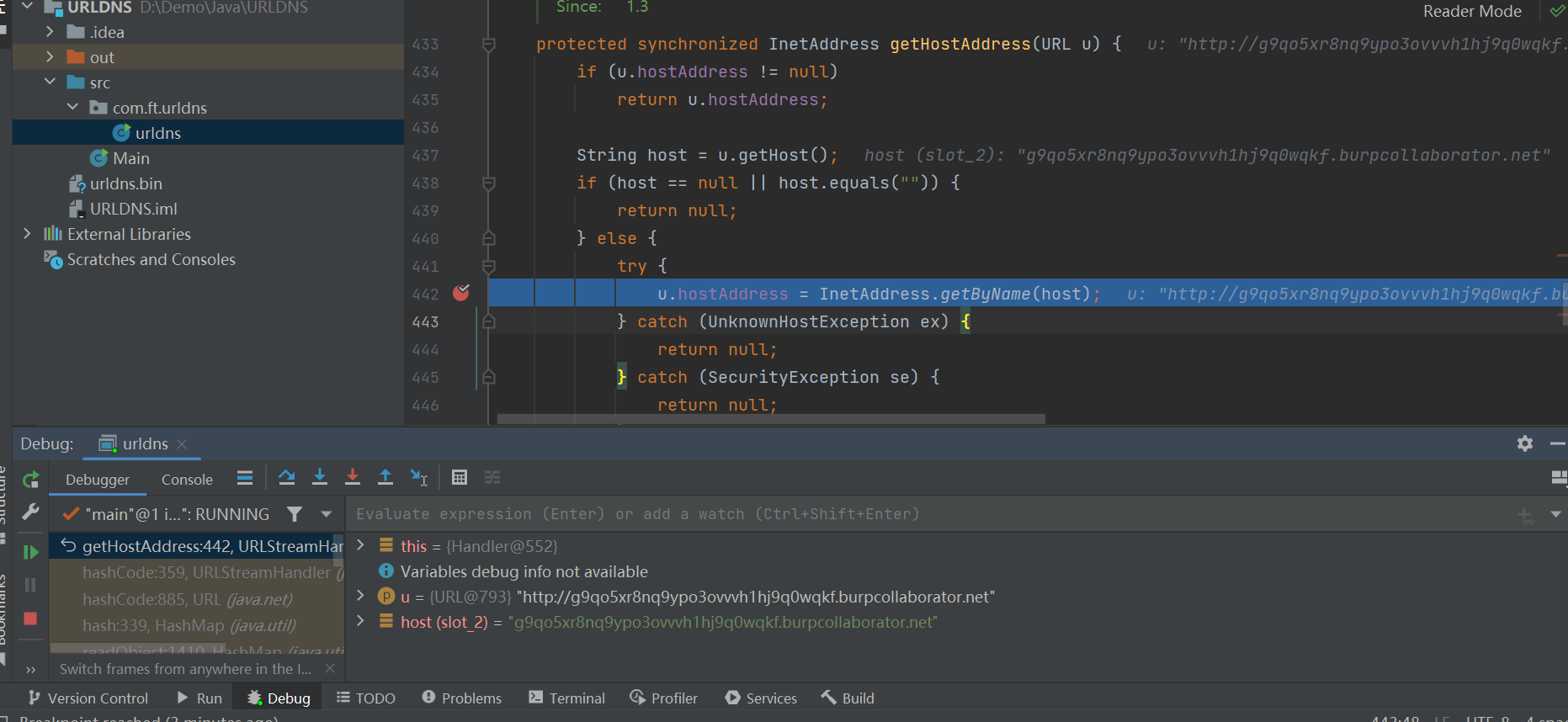Click the editor horizontal scrollbar
This screenshot has width=1568, height=722.
pyautogui.click(x=771, y=418)
